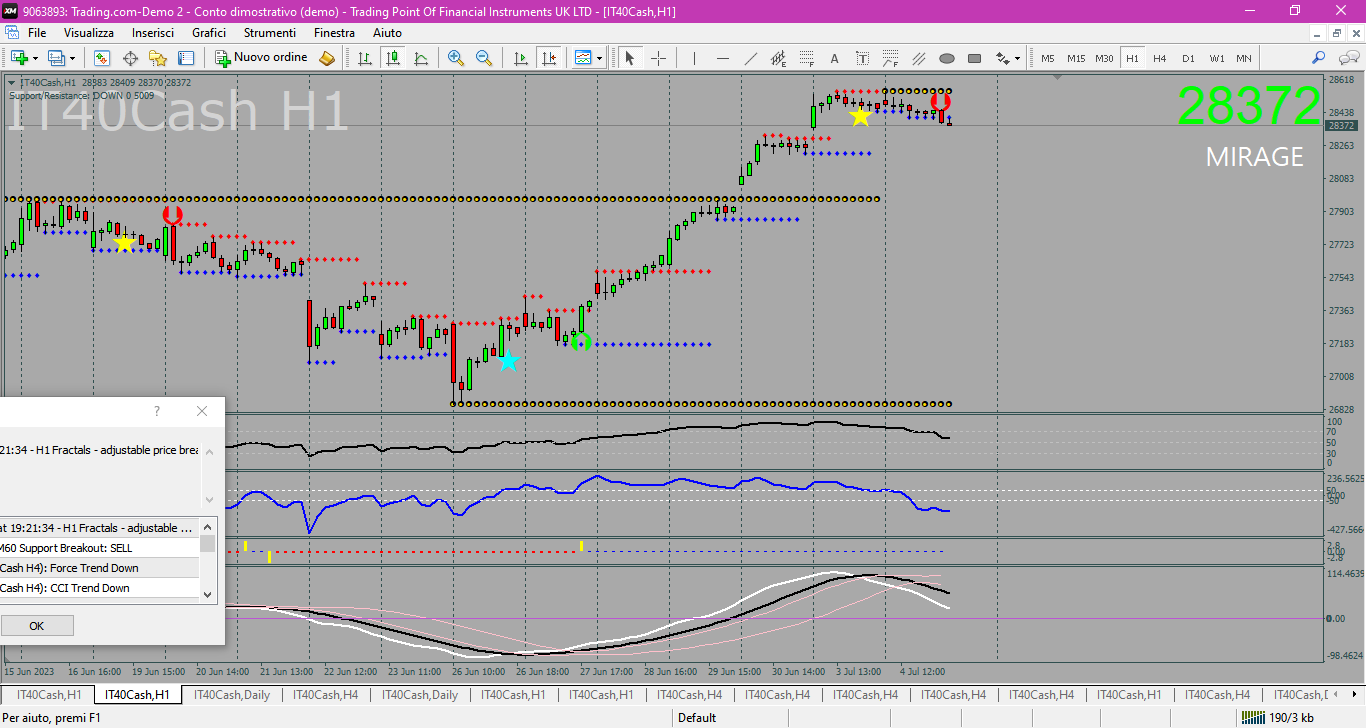Switch timeframe to M15

point(1076,58)
